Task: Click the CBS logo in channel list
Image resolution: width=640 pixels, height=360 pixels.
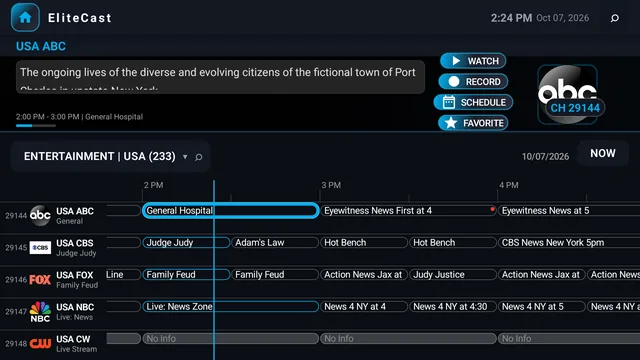Action: [x=40, y=247]
